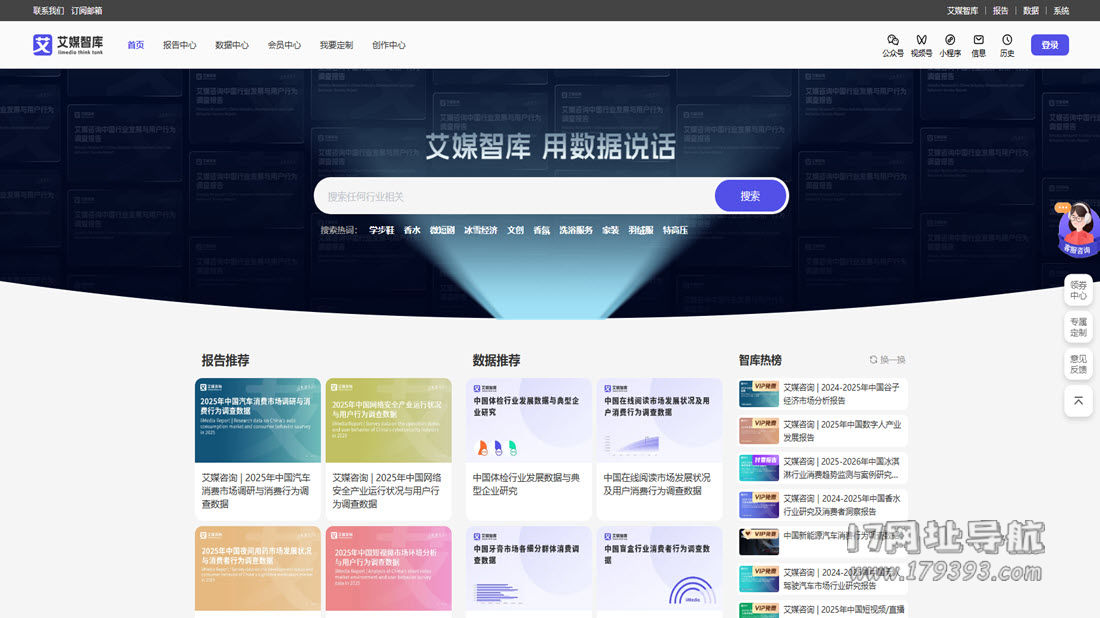
Task: Open the 报告中心 menu item
Action: point(180,45)
